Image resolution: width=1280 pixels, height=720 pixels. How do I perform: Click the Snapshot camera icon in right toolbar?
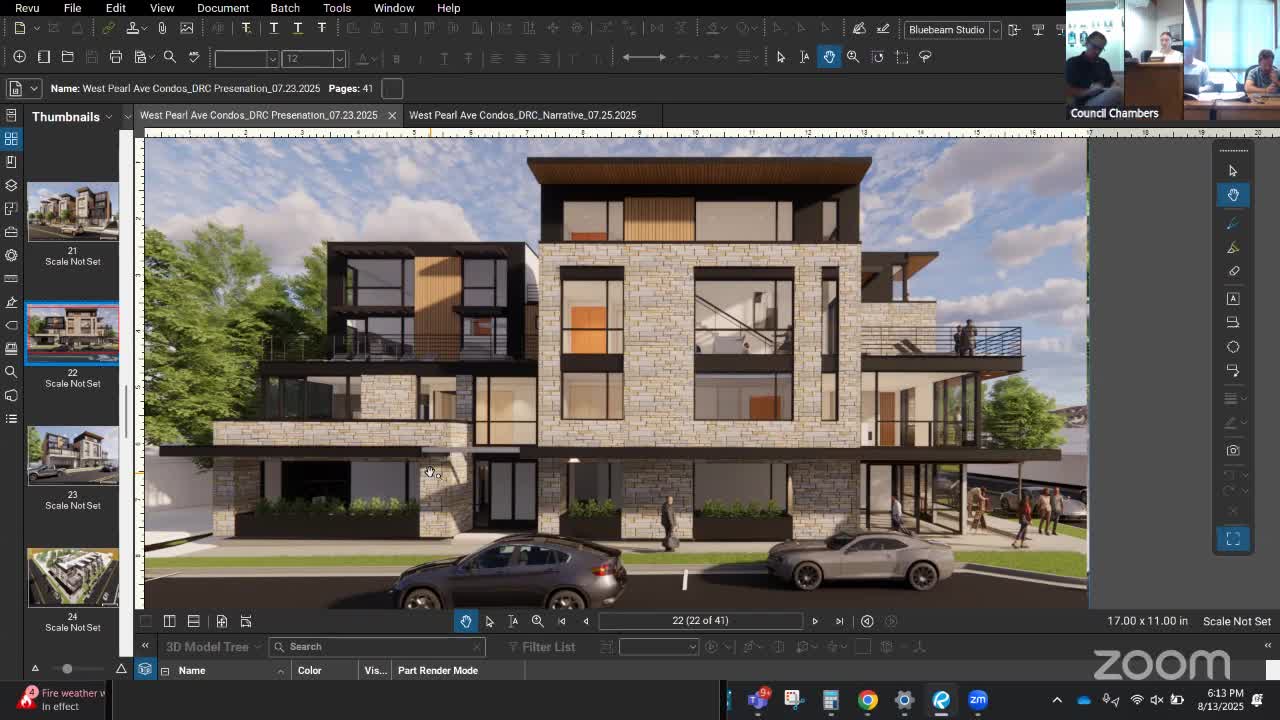coord(1233,450)
